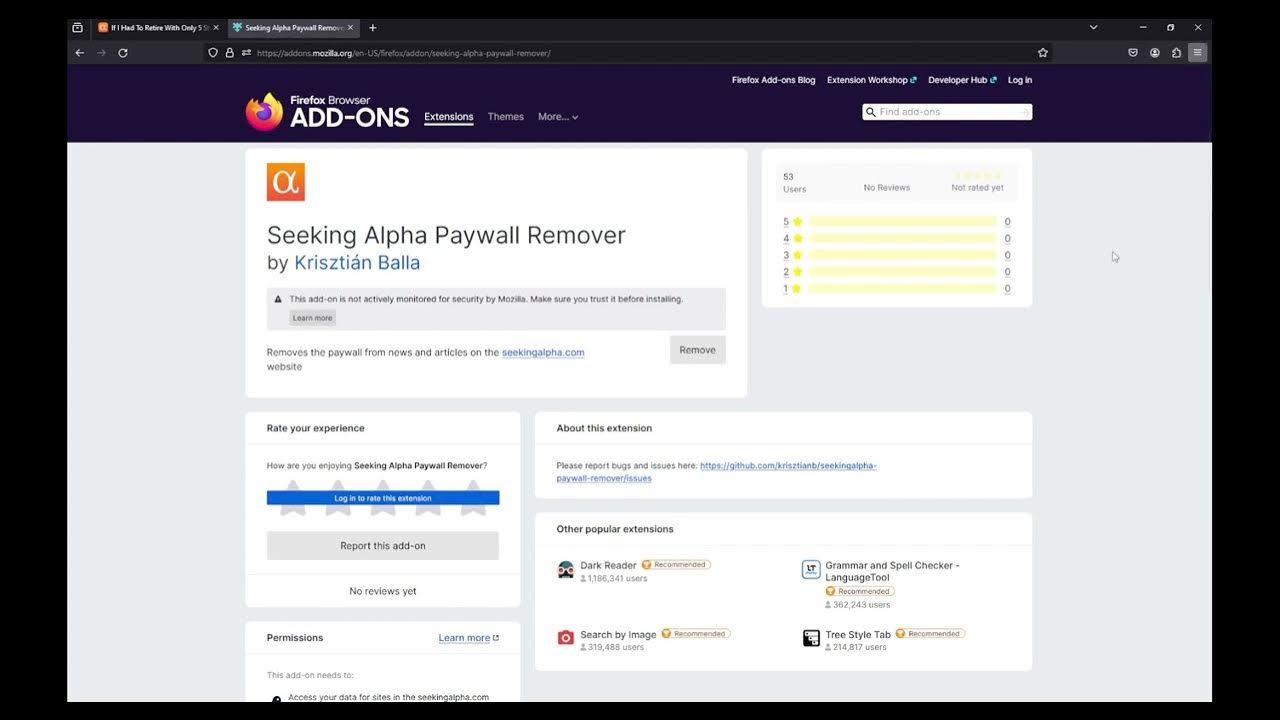Click the 1 star rating row link
The width and height of the screenshot is (1280, 720).
click(x=897, y=289)
